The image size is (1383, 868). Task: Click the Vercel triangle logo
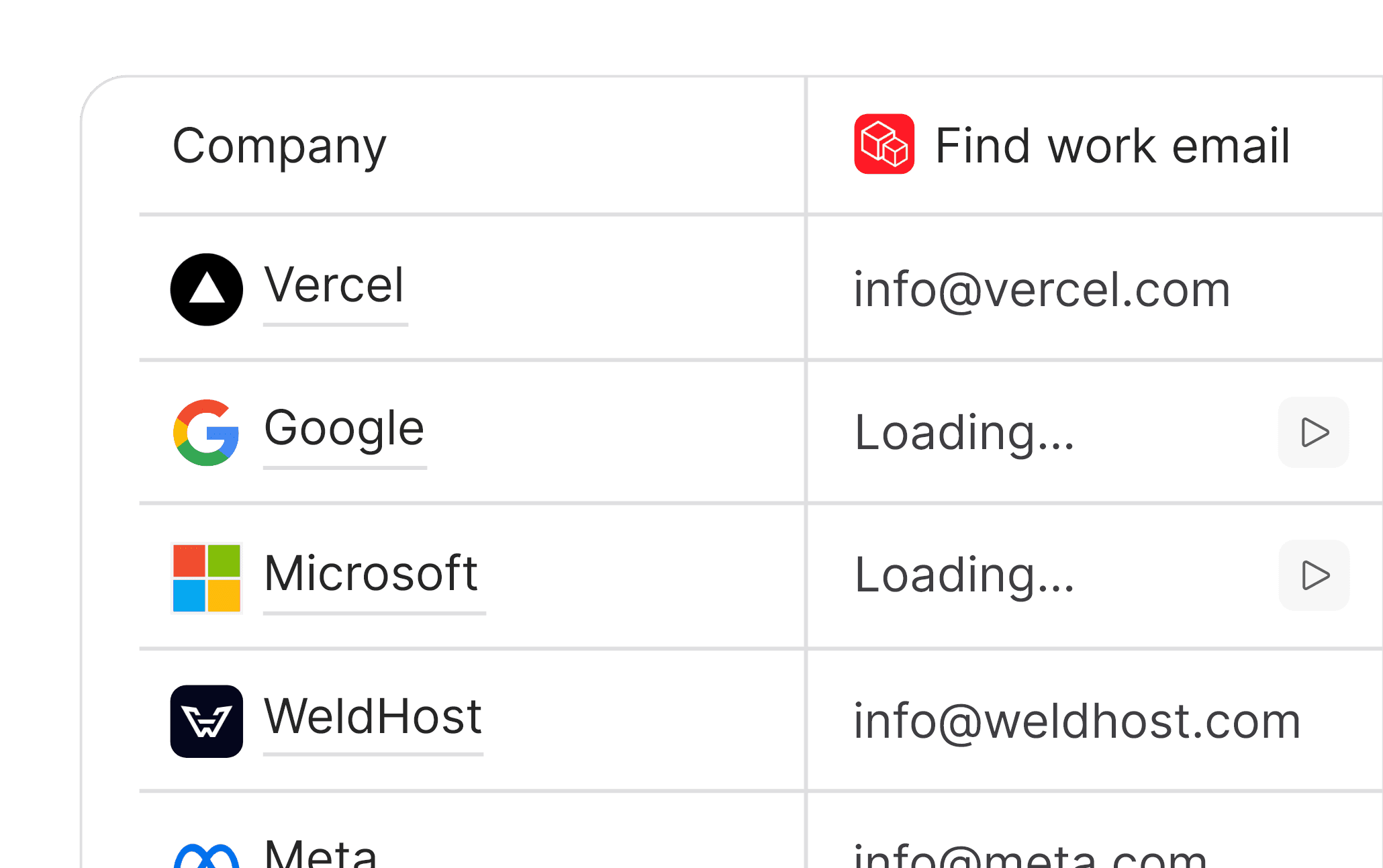tap(207, 289)
